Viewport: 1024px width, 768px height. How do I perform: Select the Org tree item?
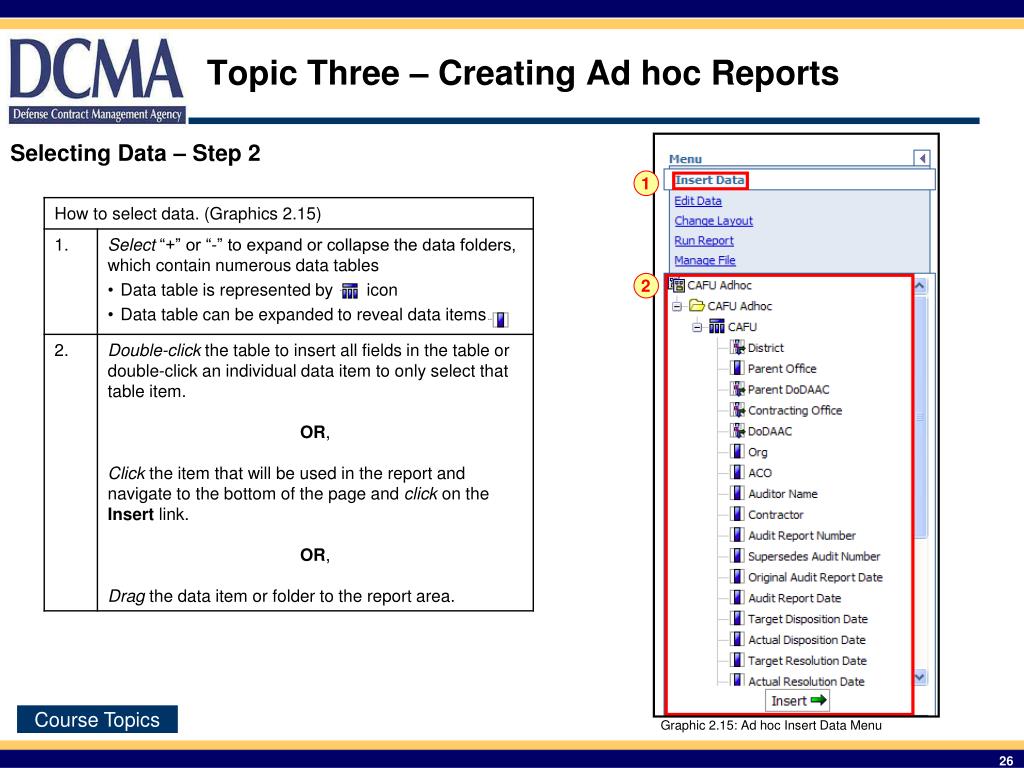click(x=758, y=453)
